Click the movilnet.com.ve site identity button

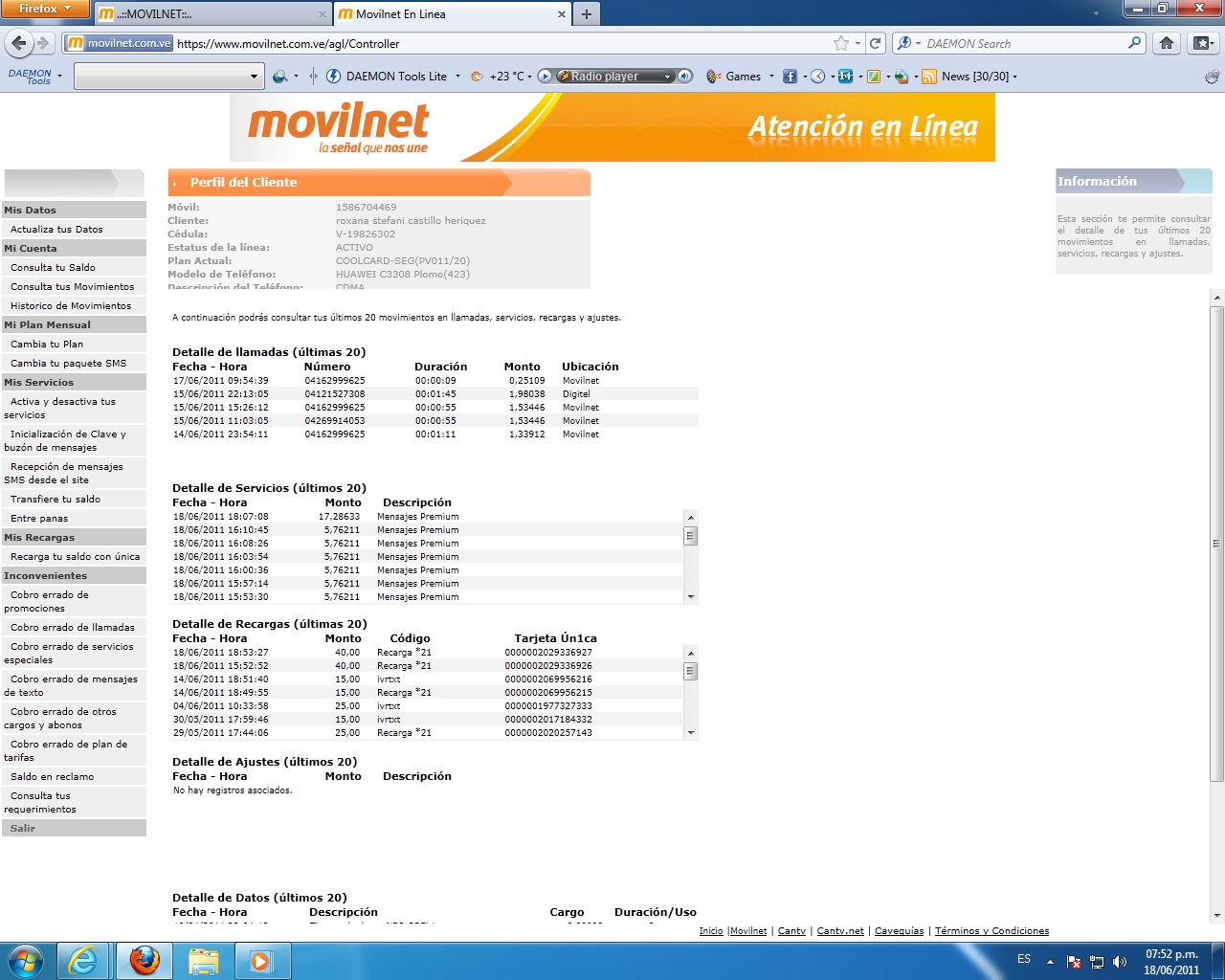(119, 43)
